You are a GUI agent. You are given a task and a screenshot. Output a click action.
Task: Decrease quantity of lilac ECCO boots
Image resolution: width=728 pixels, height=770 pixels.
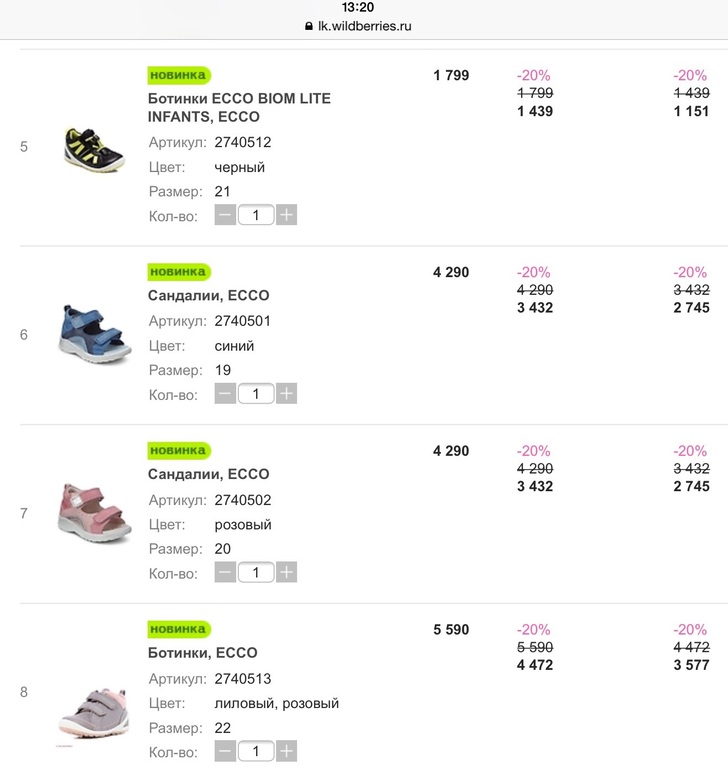225,752
